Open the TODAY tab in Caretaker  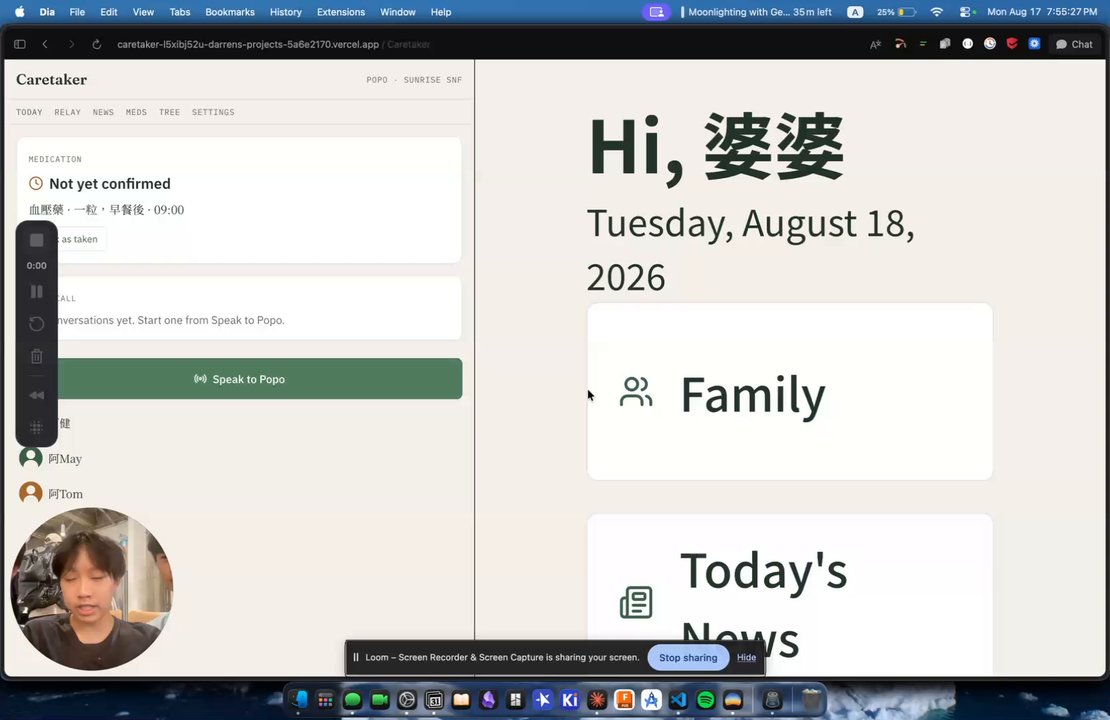[29, 112]
